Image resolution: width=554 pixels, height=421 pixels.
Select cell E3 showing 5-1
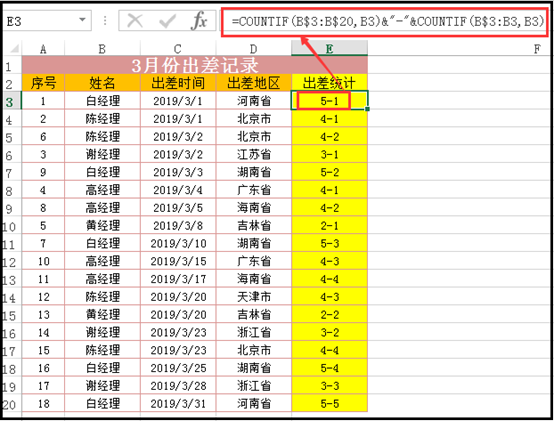tap(329, 101)
